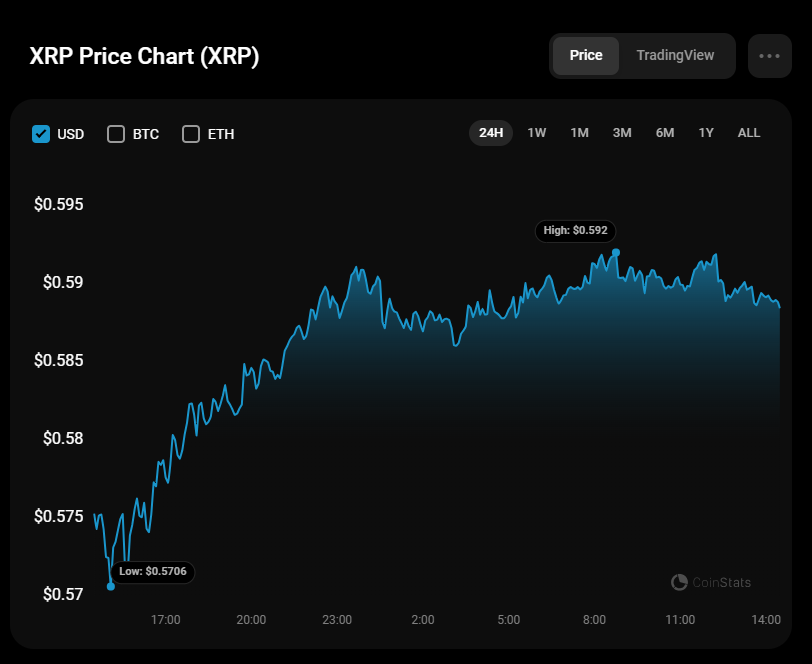The width and height of the screenshot is (812, 664).
Task: Open the three-dot more options menu
Action: point(769,56)
